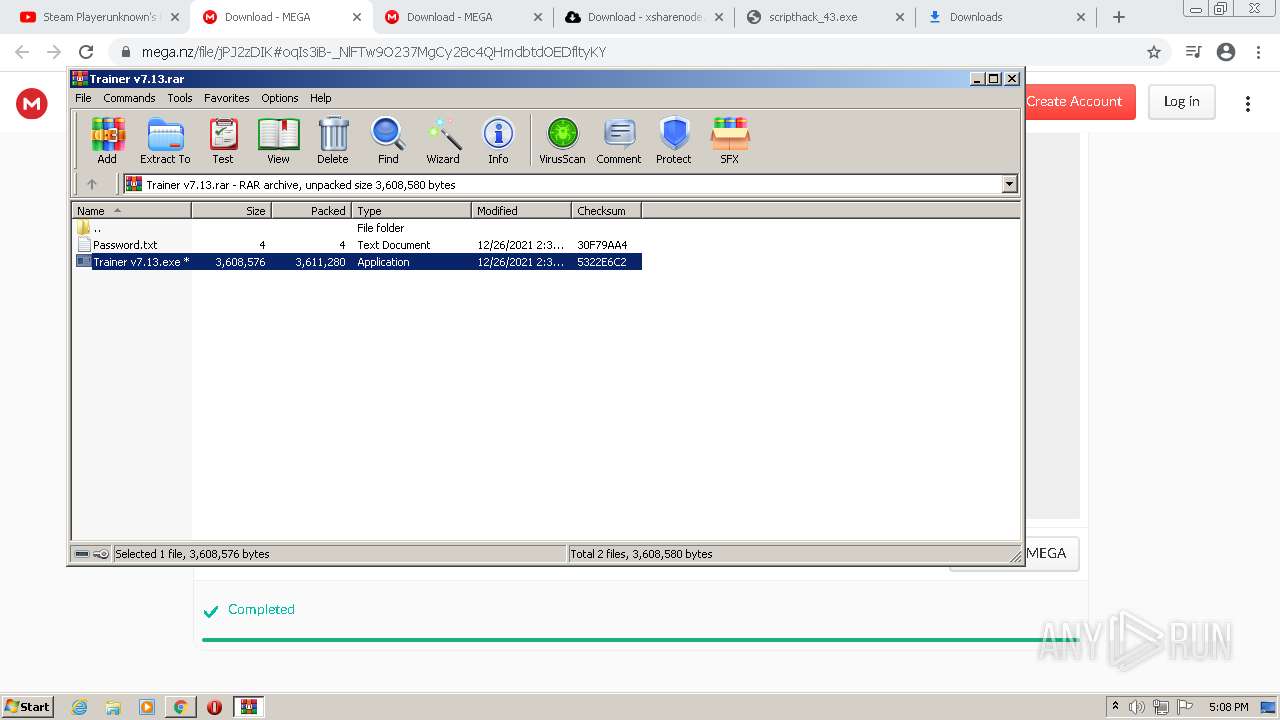Screen dimensions: 1280x720
Task: Open the Options menu
Action: tap(280, 98)
